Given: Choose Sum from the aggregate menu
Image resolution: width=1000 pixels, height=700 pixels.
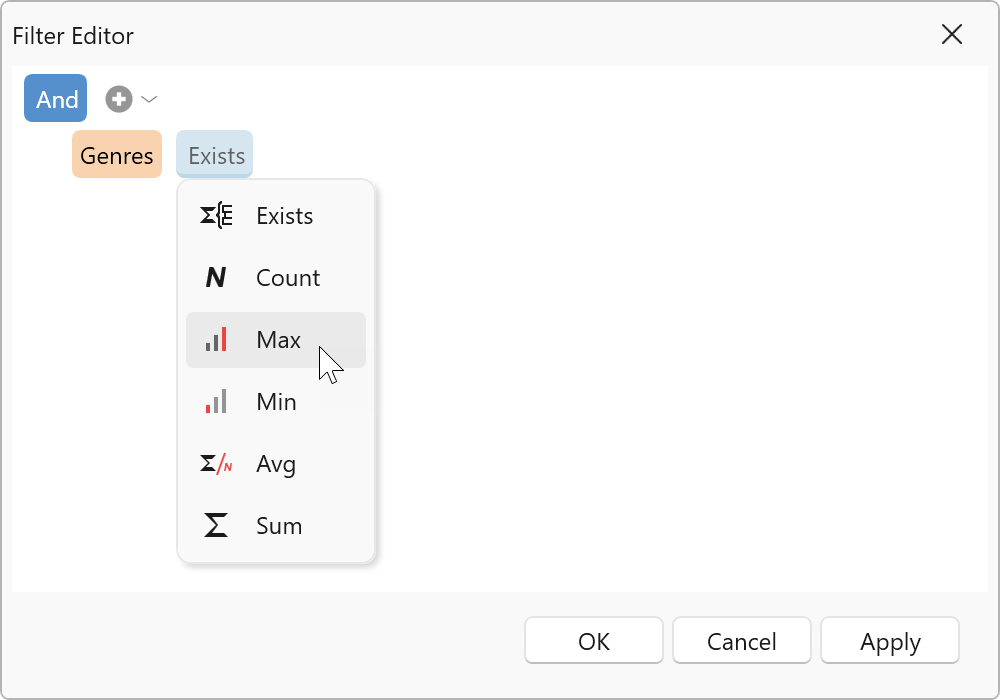Looking at the screenshot, I should [x=279, y=526].
